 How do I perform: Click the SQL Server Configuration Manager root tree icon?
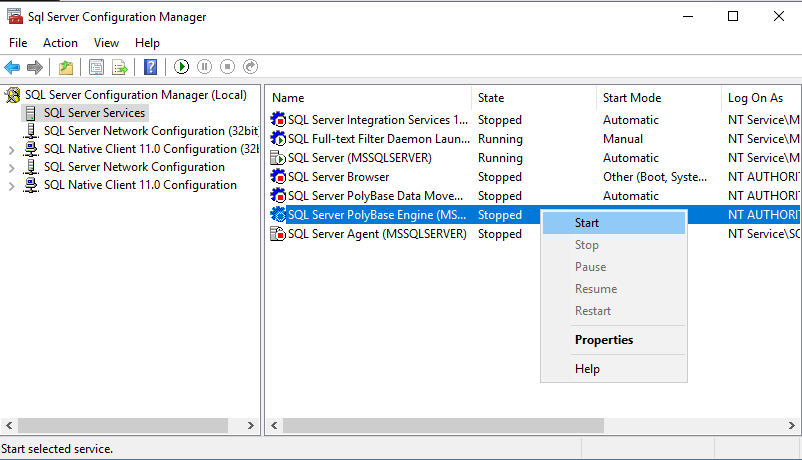(13, 95)
